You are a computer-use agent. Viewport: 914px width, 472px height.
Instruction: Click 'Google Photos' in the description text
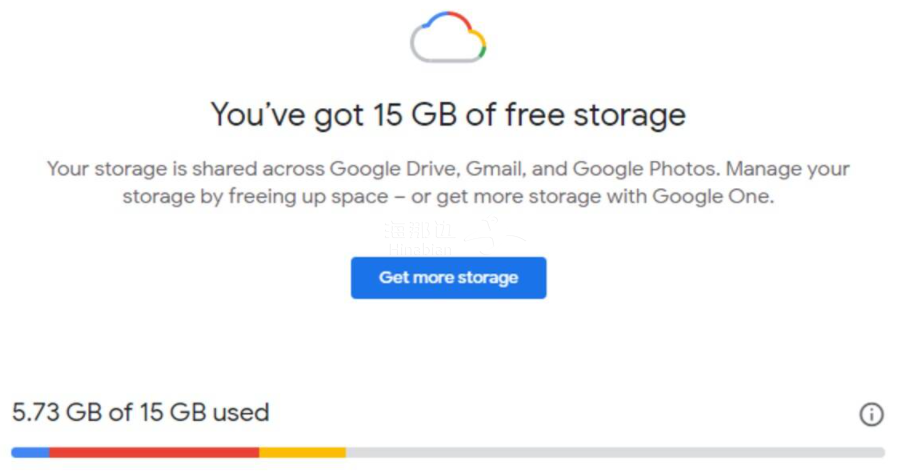click(x=646, y=169)
